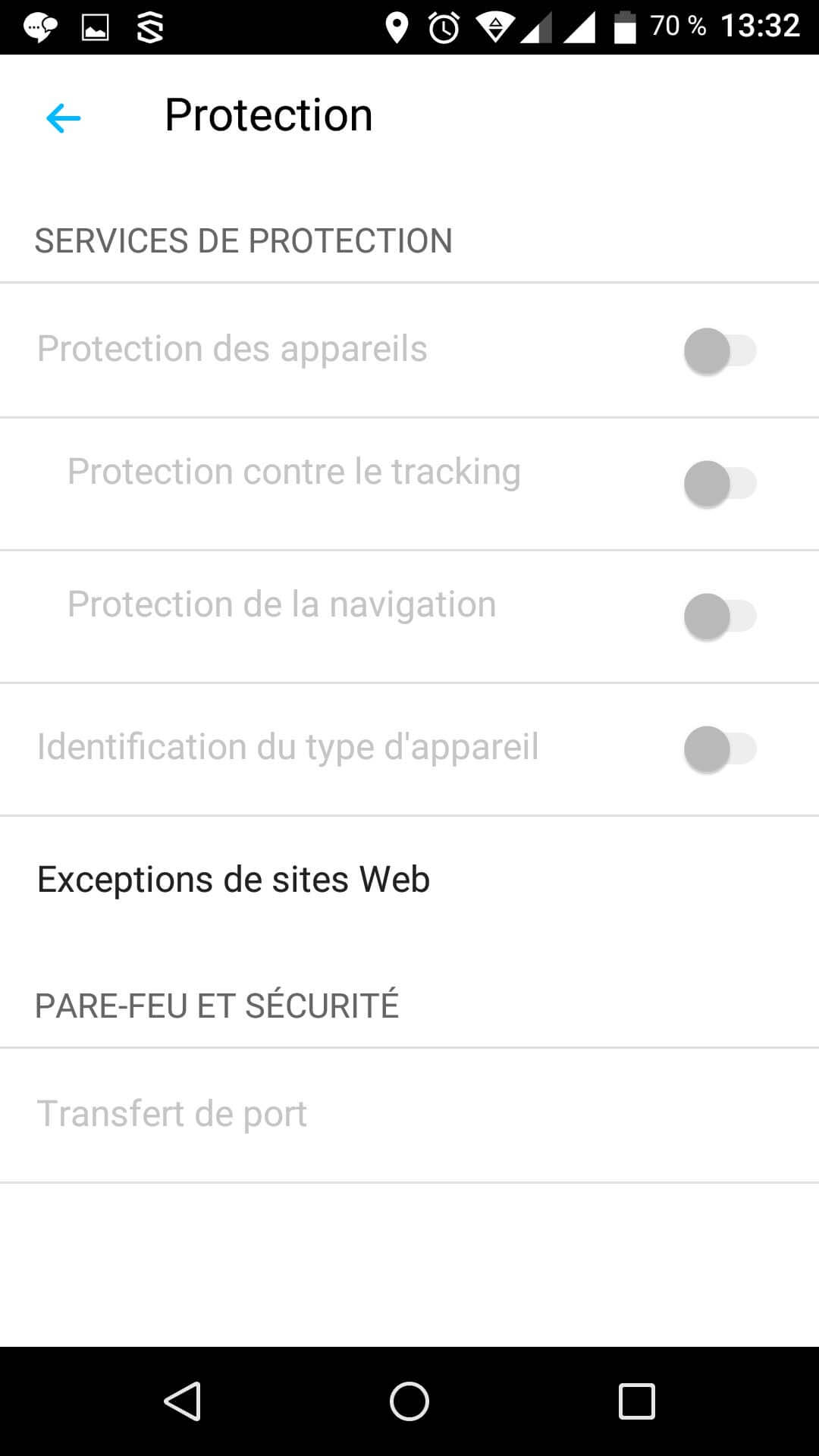Toggle the Protection des appareils switch

[720, 351]
